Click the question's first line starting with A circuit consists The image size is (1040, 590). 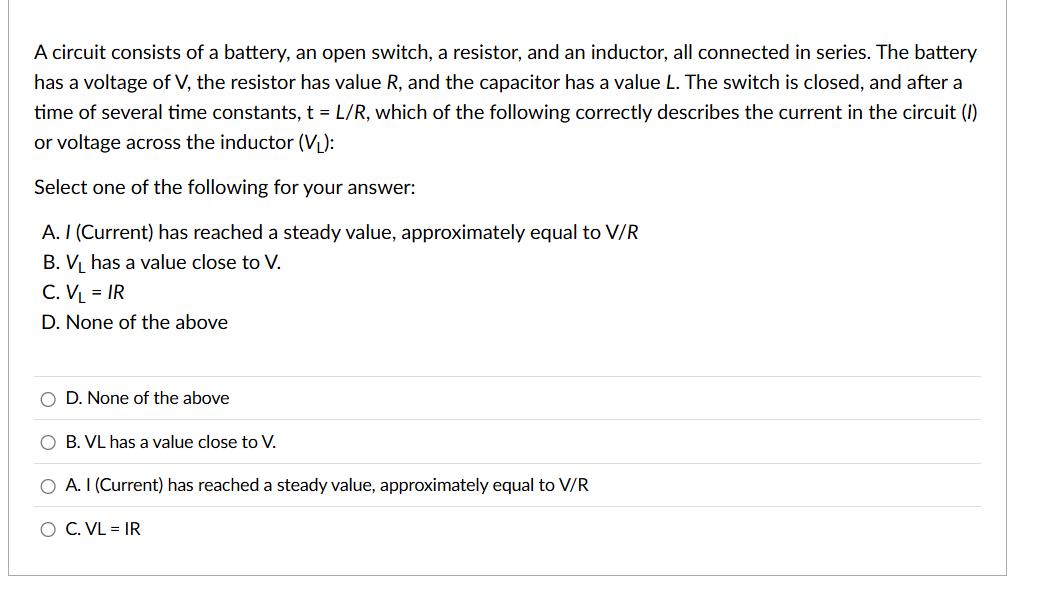(505, 53)
